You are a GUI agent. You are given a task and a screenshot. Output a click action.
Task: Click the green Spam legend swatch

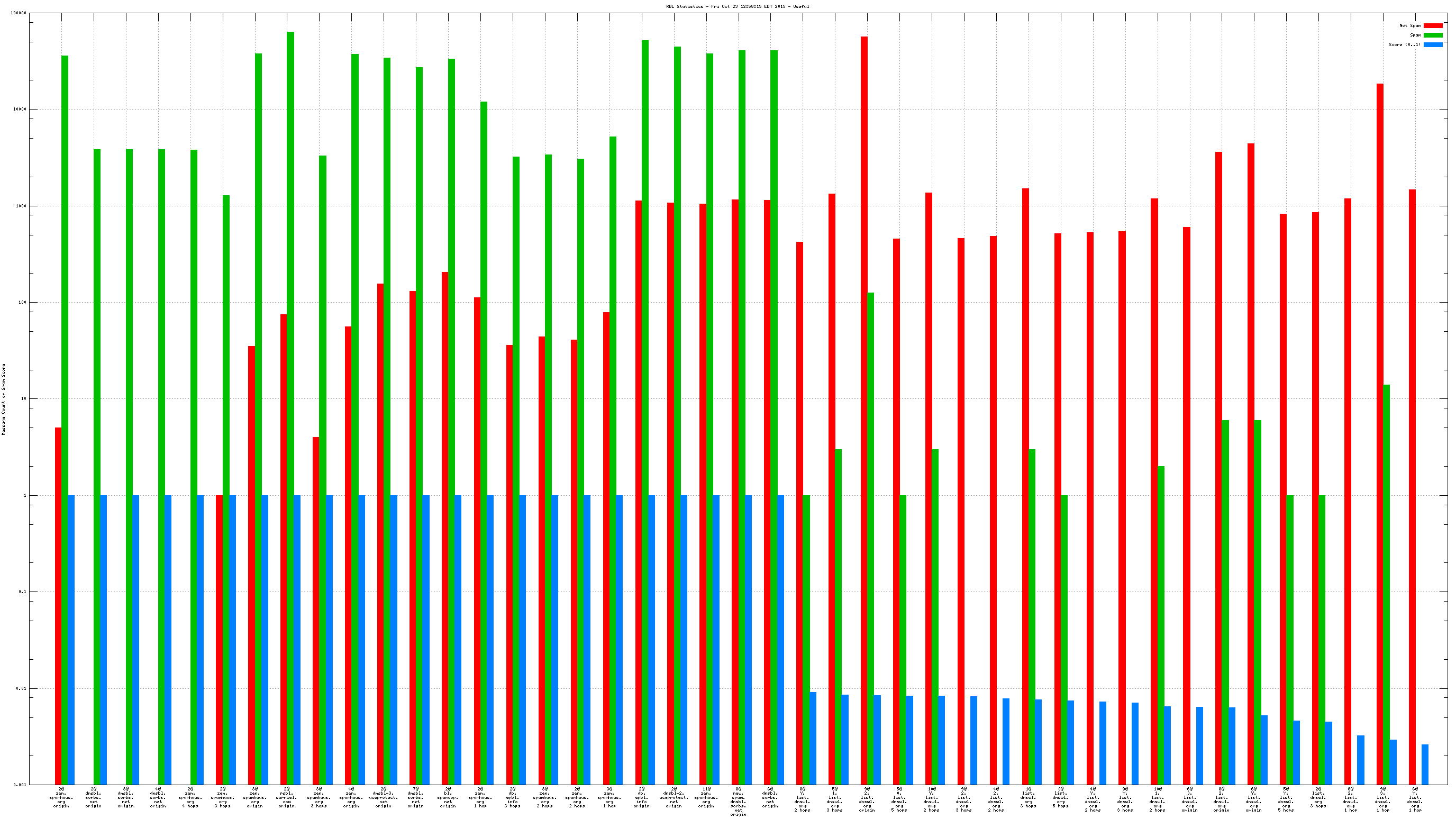(x=1433, y=35)
